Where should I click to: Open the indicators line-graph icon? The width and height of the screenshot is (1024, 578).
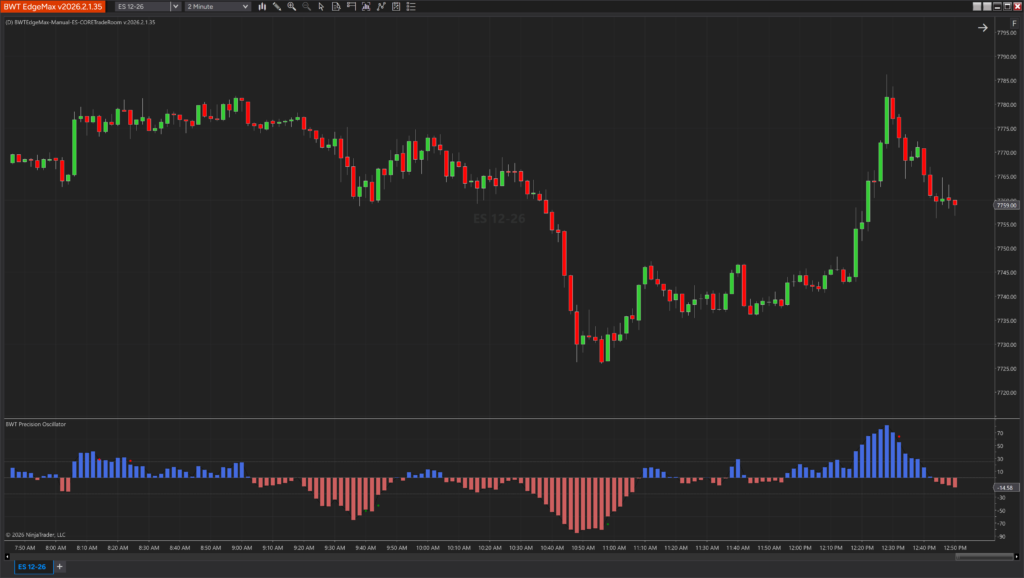tap(381, 7)
